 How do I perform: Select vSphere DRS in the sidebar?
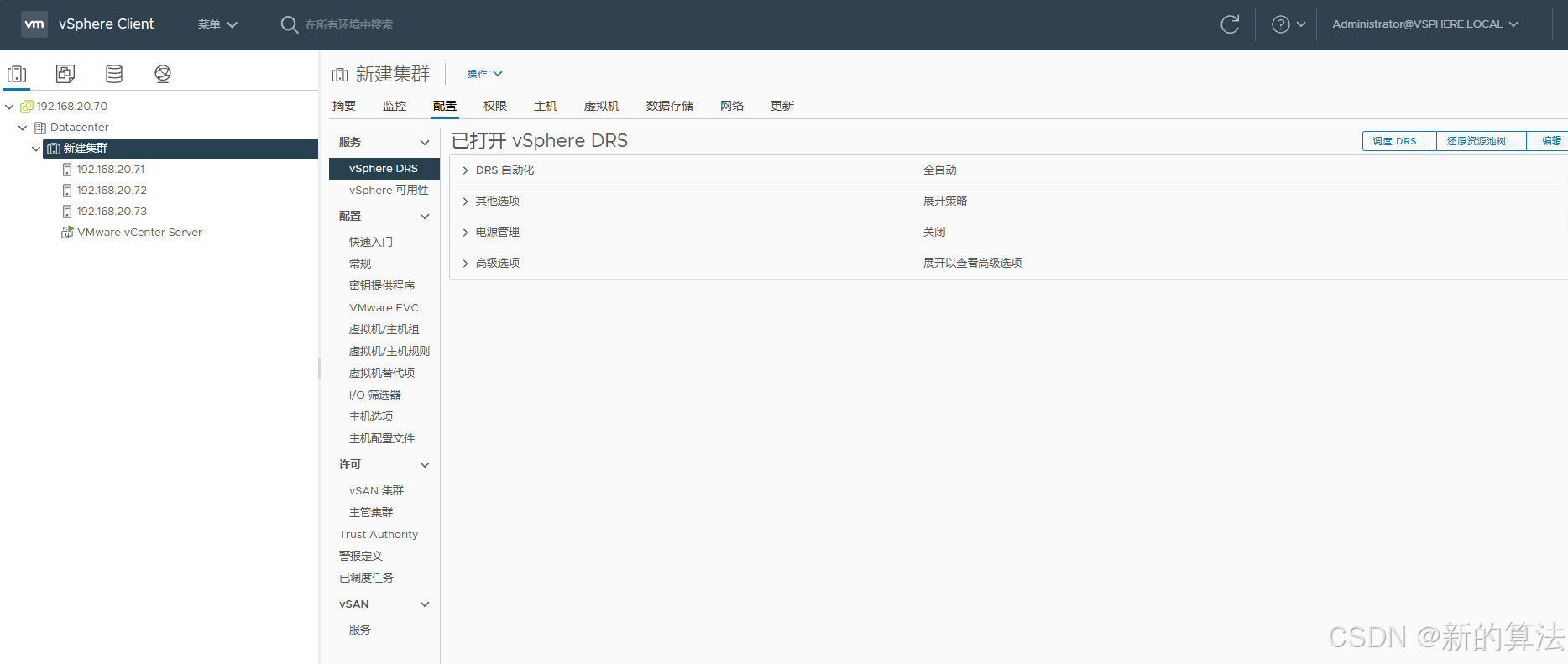(x=384, y=169)
